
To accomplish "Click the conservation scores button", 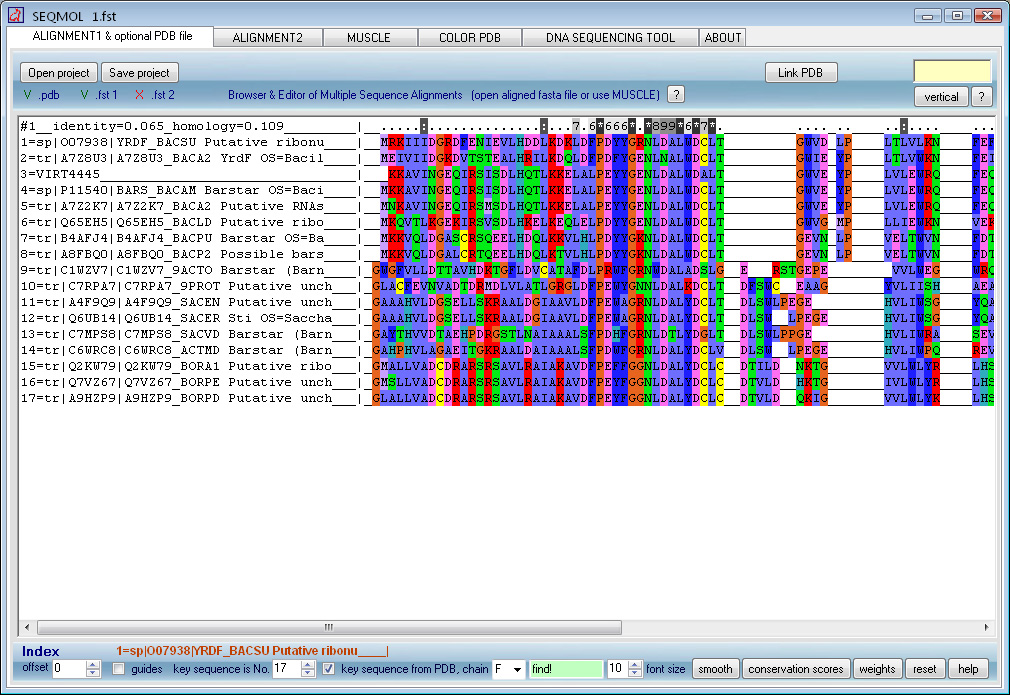I will coord(797,669).
